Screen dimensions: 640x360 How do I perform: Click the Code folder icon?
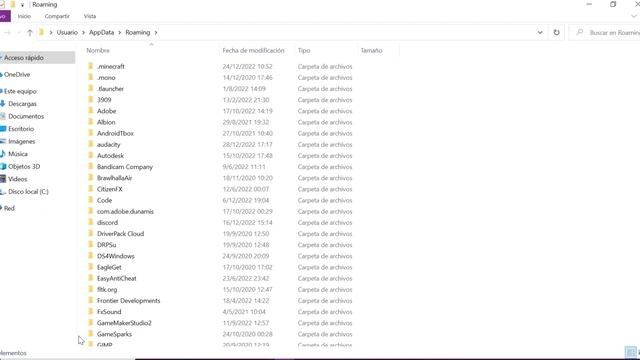(x=91, y=200)
